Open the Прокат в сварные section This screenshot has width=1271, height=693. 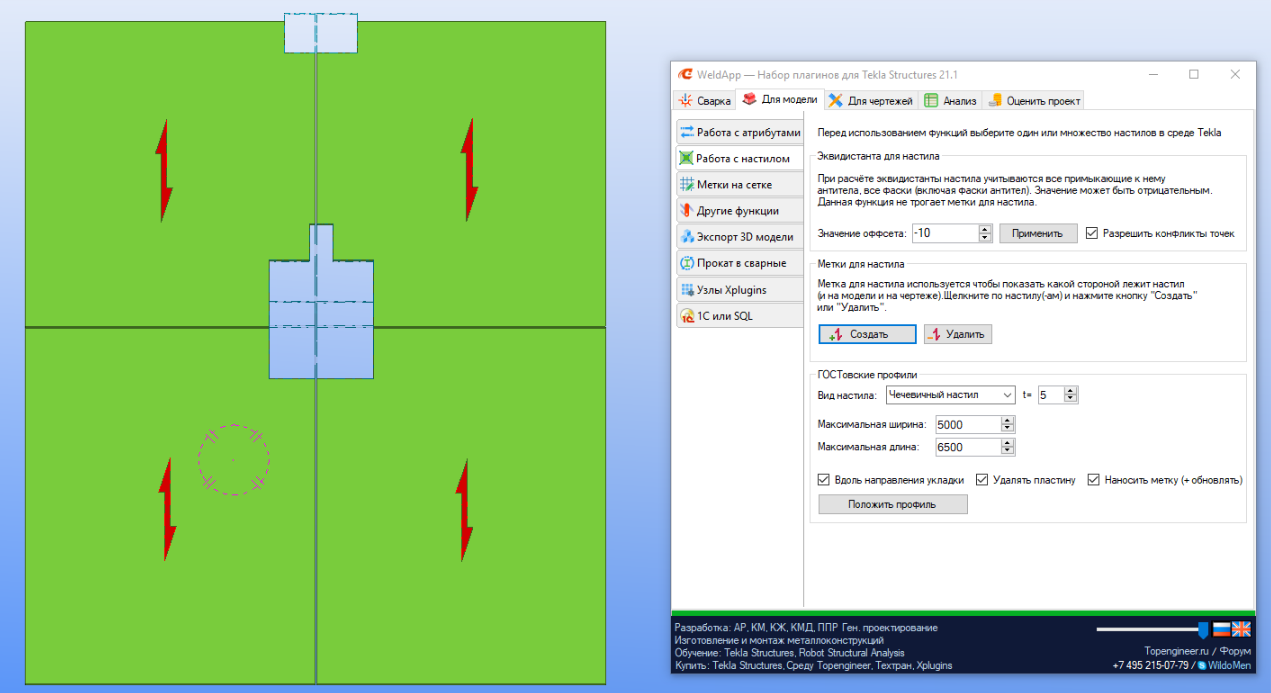point(740,263)
